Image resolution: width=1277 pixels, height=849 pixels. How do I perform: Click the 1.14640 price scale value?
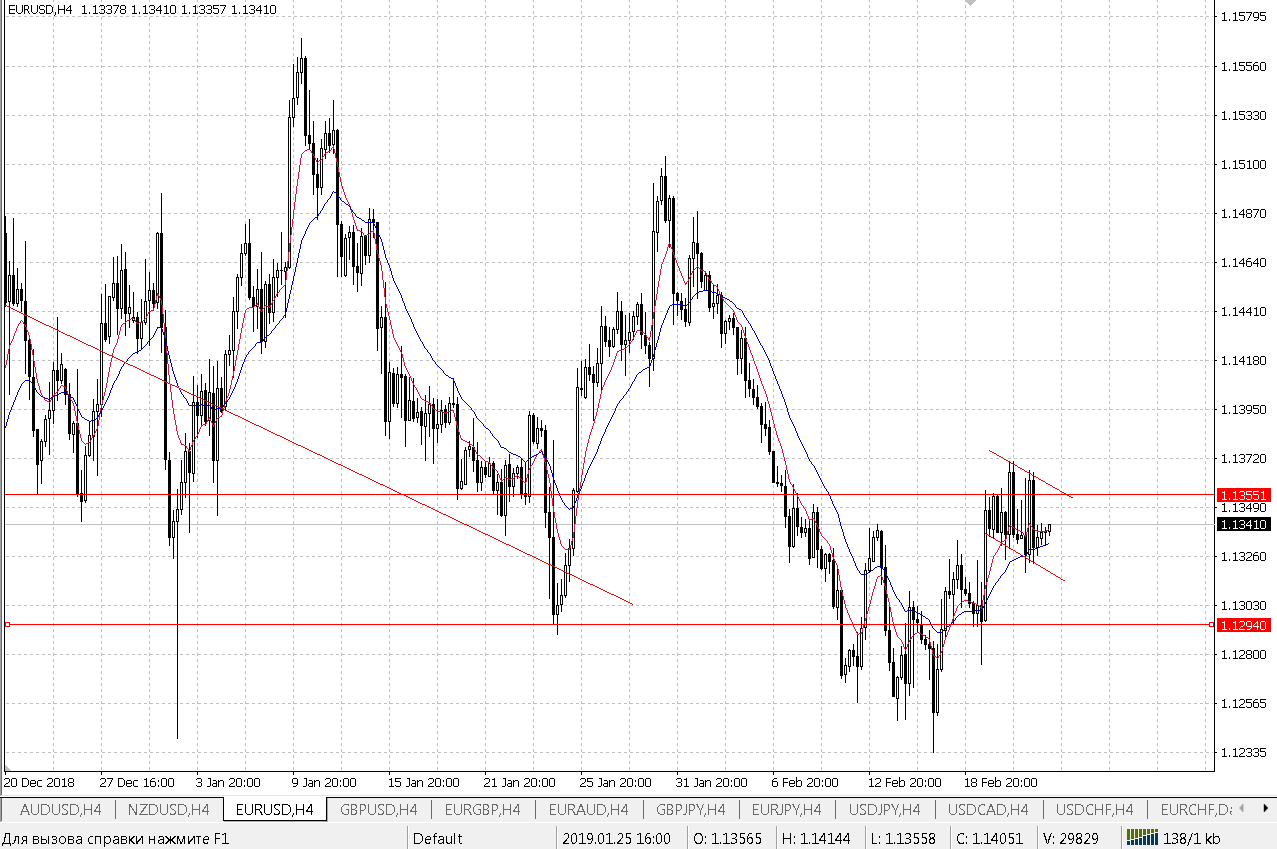click(1245, 262)
